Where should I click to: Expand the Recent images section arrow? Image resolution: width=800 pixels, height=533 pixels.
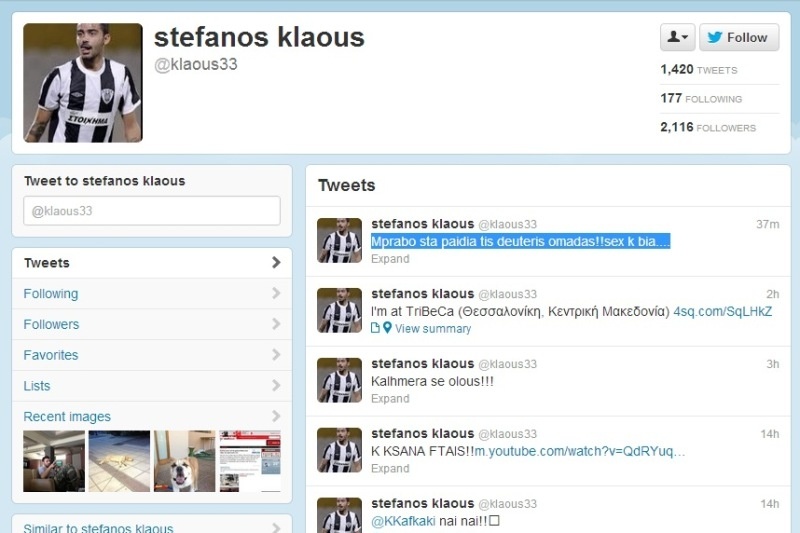point(276,416)
